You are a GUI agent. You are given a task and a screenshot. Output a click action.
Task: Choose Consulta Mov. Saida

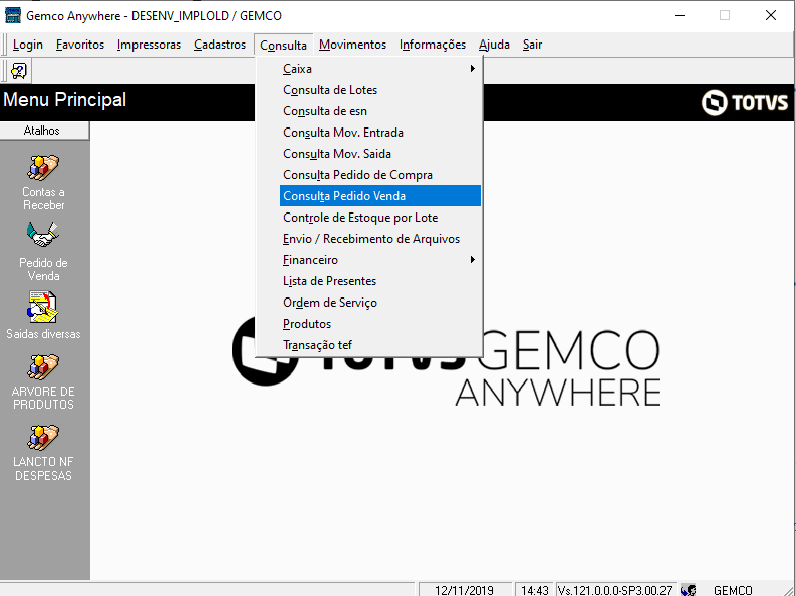[x=380, y=154]
